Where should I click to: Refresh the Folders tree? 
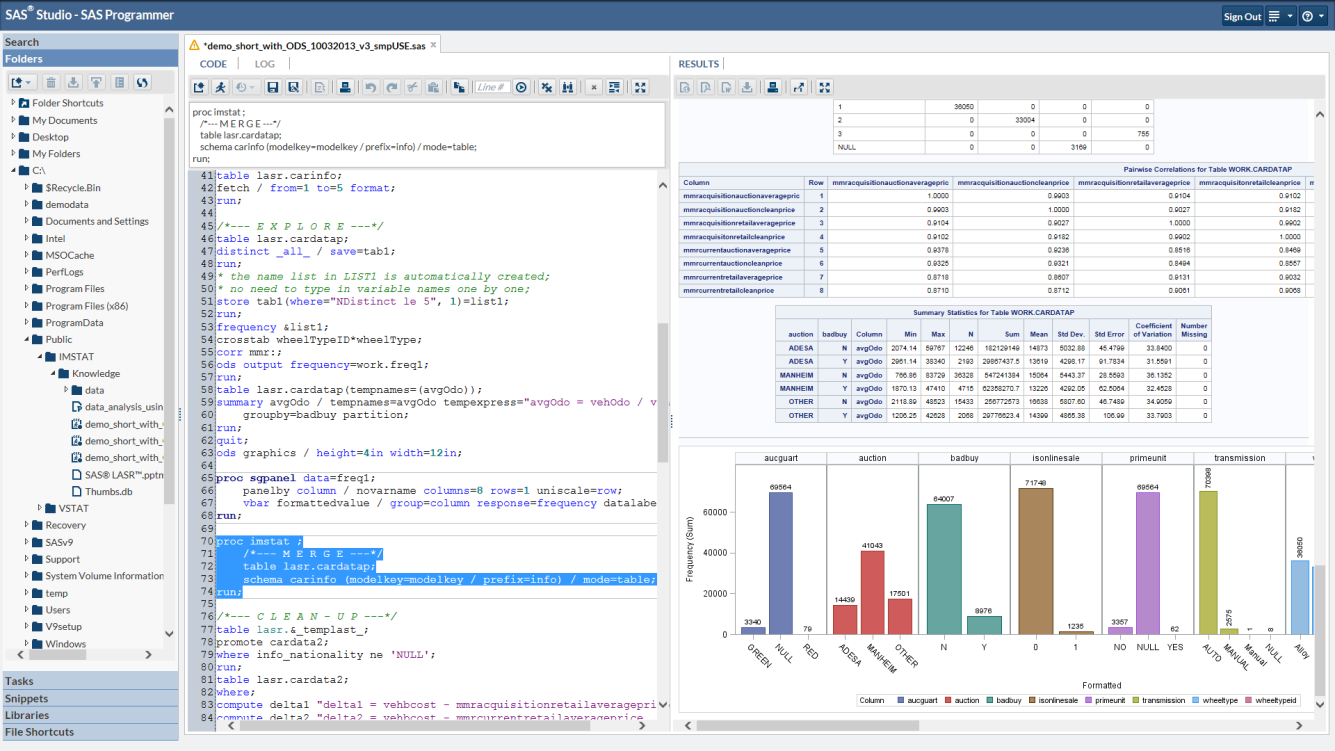tap(142, 82)
